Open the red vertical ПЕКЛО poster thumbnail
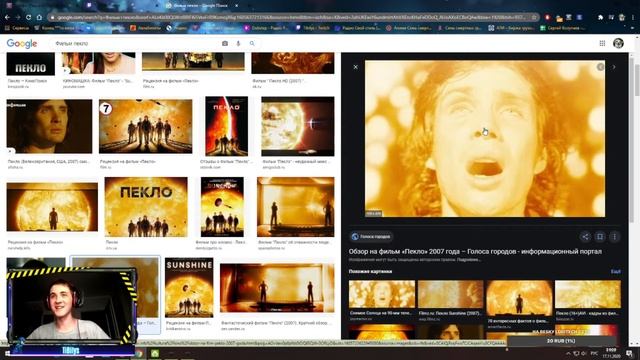This screenshot has width=640, height=360. click(x=227, y=126)
